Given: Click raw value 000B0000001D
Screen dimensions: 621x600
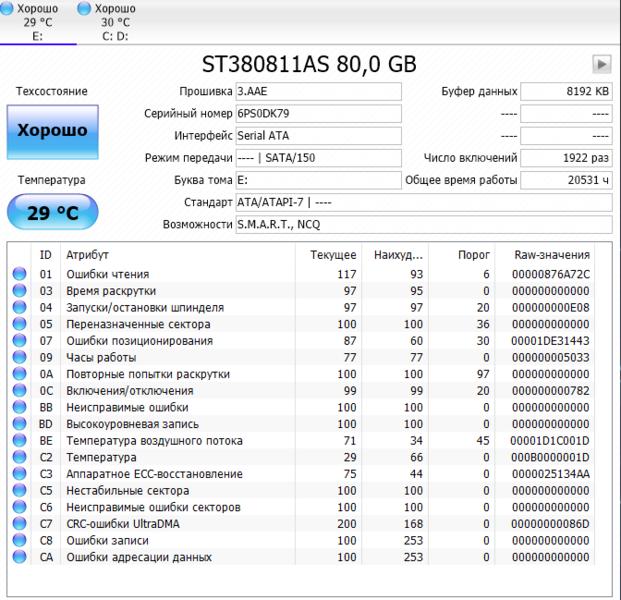Looking at the screenshot, I should 551,457.
